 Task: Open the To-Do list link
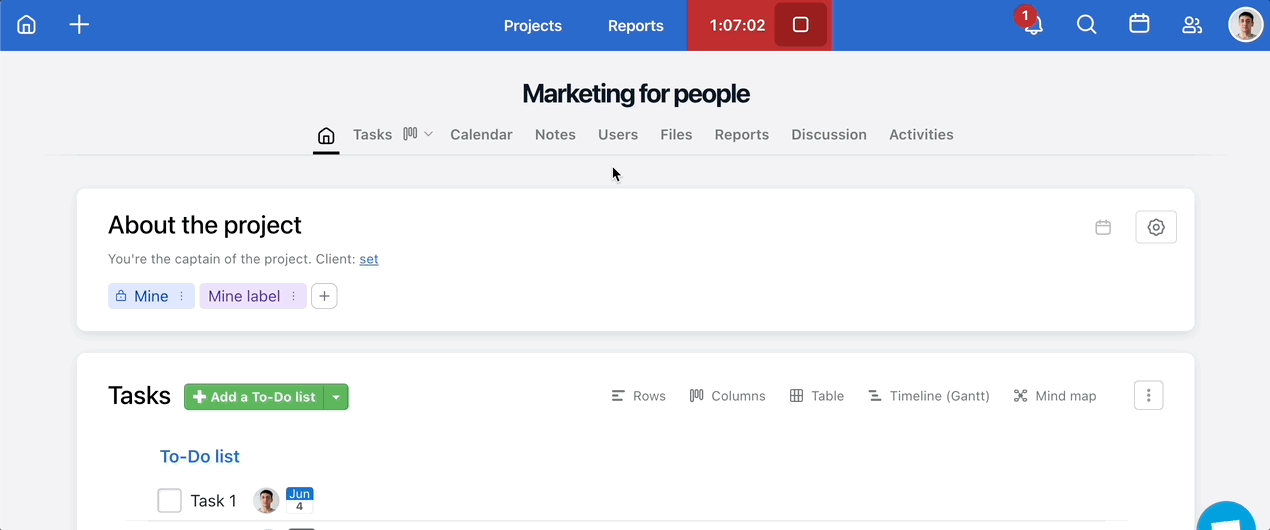[200, 456]
